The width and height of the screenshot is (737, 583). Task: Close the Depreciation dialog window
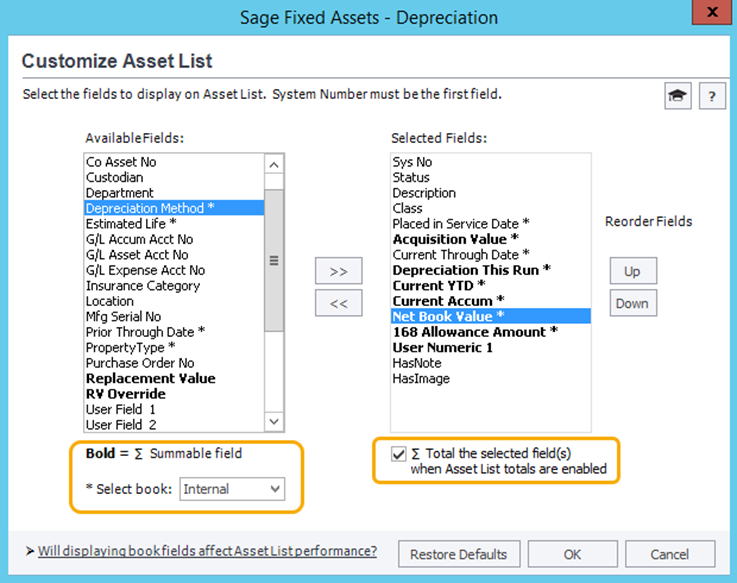tap(710, 13)
